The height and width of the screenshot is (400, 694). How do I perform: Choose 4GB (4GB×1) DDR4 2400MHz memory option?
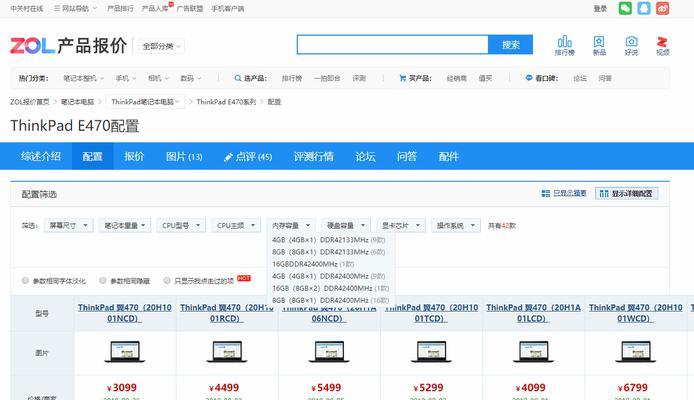coord(328,276)
